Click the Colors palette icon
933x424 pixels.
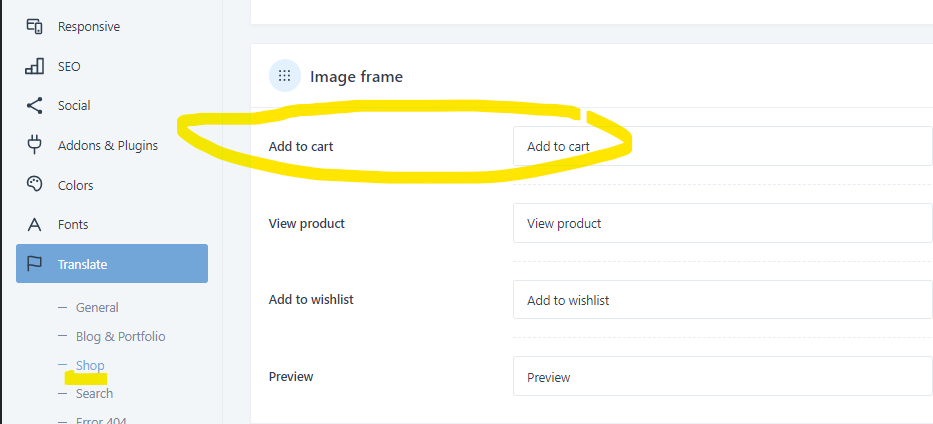click(x=35, y=185)
